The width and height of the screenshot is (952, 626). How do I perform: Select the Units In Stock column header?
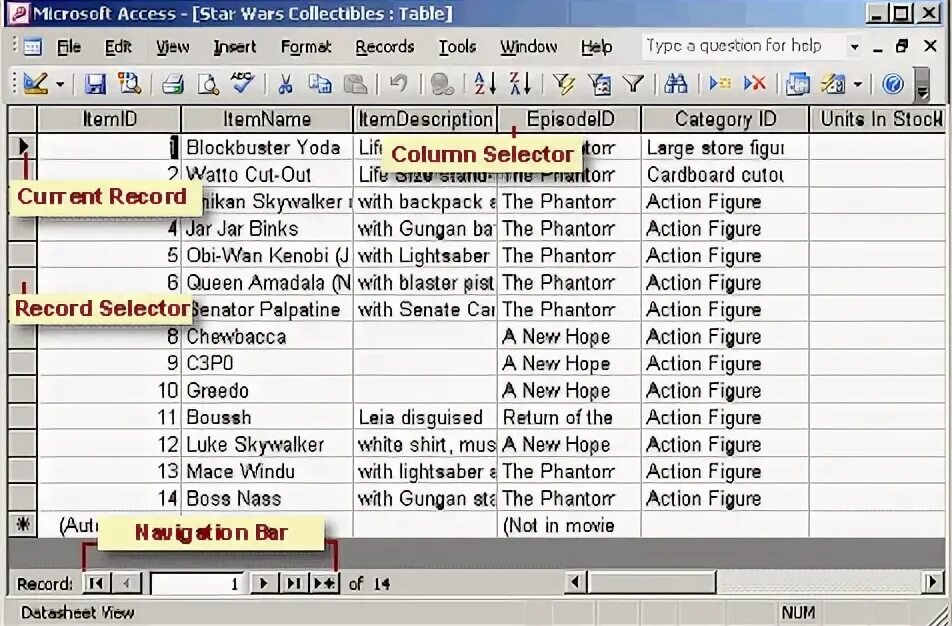click(878, 119)
